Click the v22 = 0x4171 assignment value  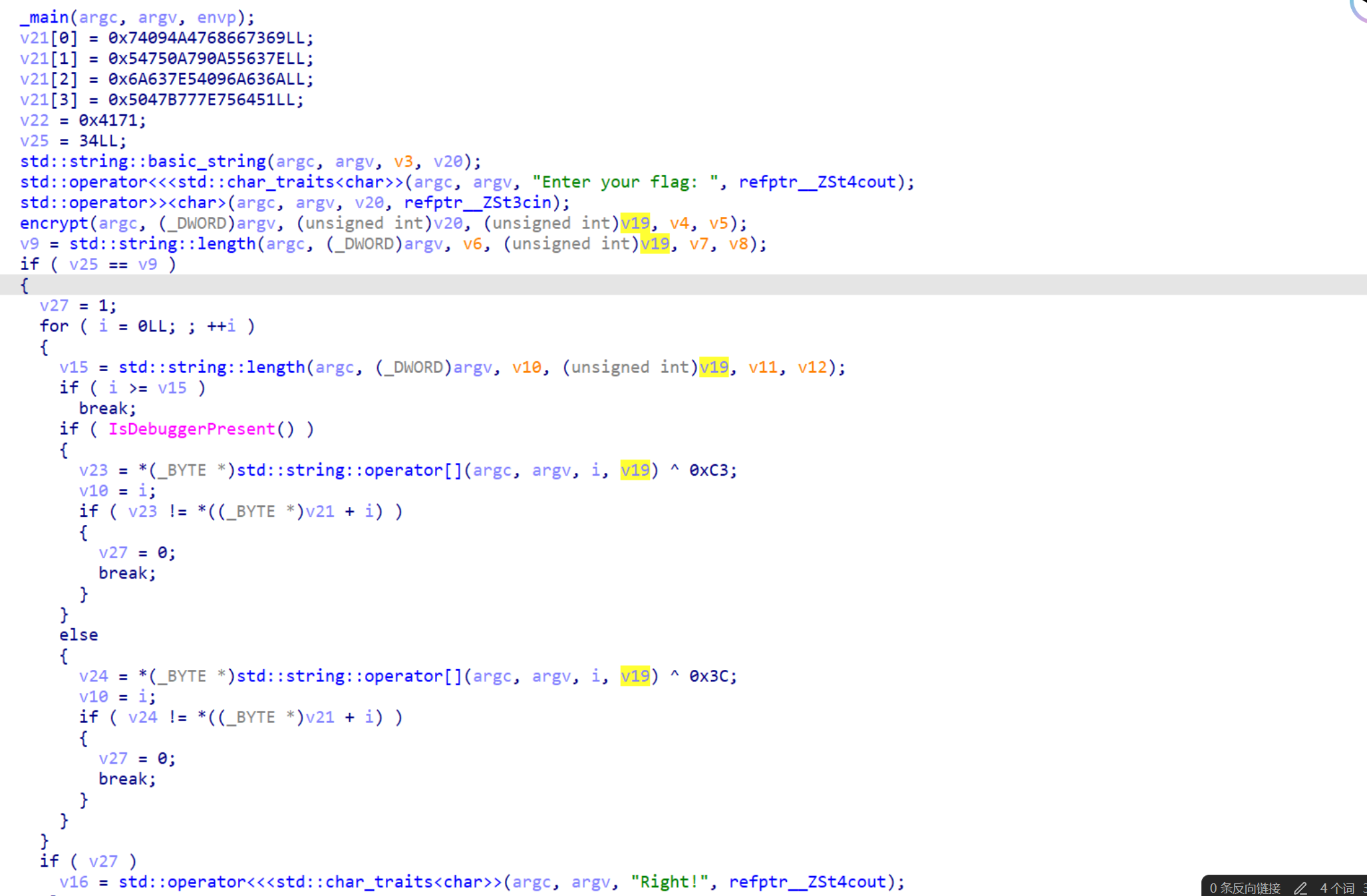(x=108, y=120)
